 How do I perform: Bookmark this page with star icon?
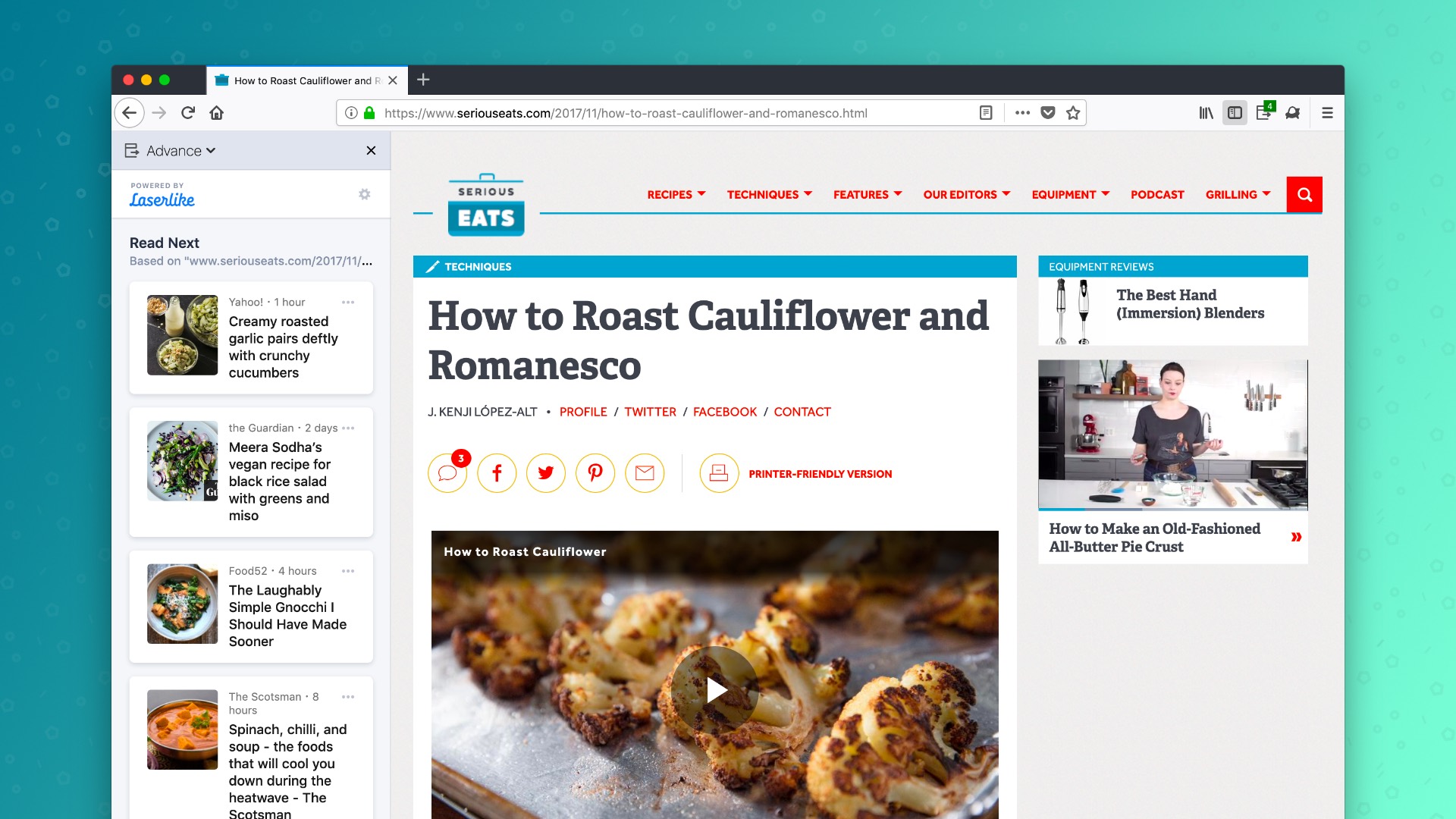(x=1073, y=113)
